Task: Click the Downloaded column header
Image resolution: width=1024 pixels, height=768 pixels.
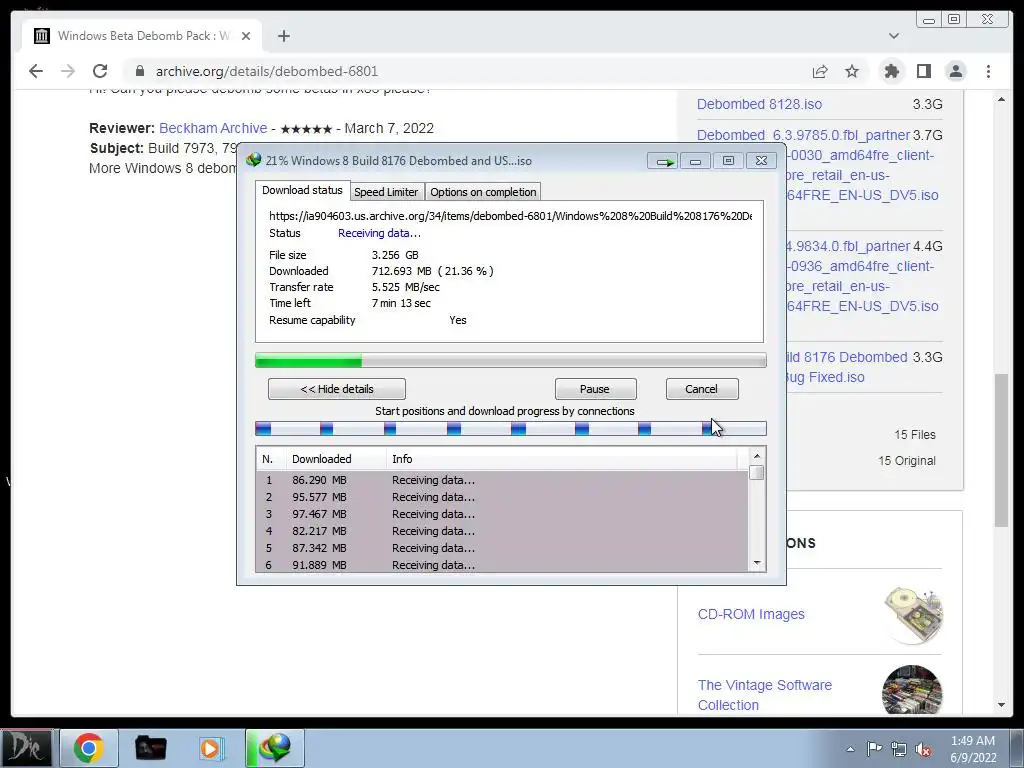Action: point(336,459)
